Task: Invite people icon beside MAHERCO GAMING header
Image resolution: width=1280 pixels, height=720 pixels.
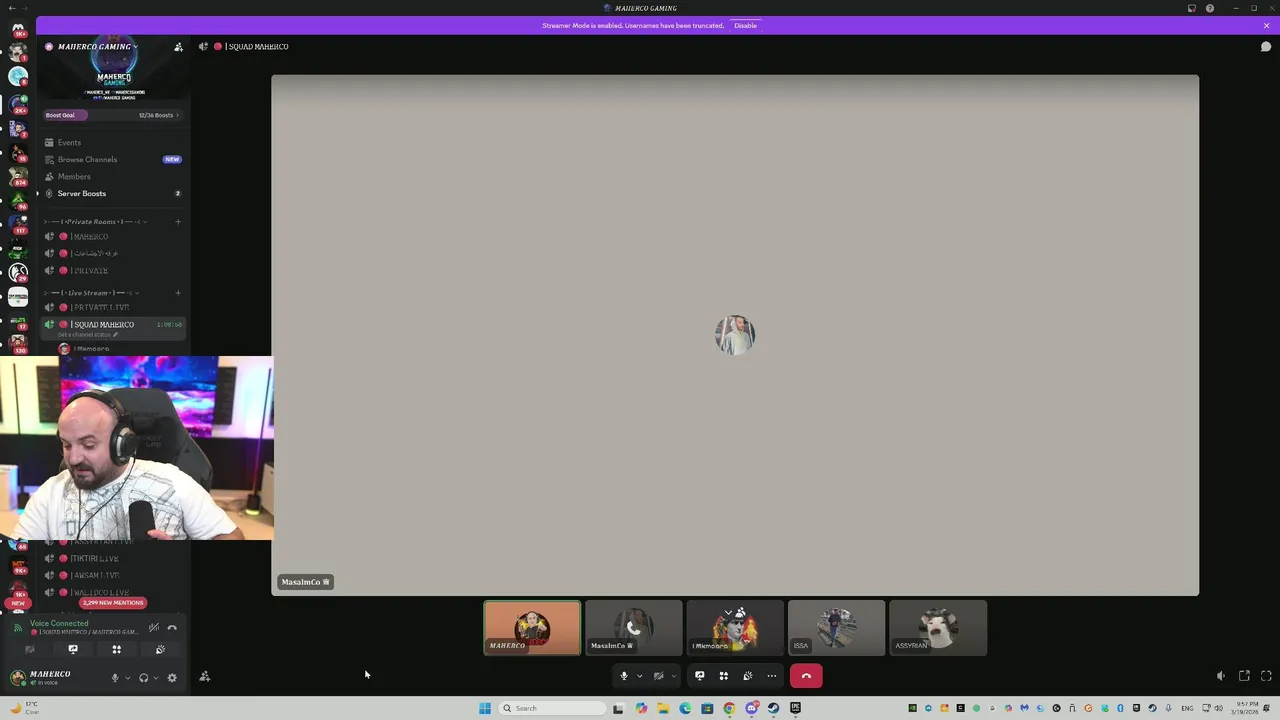Action: (x=178, y=47)
